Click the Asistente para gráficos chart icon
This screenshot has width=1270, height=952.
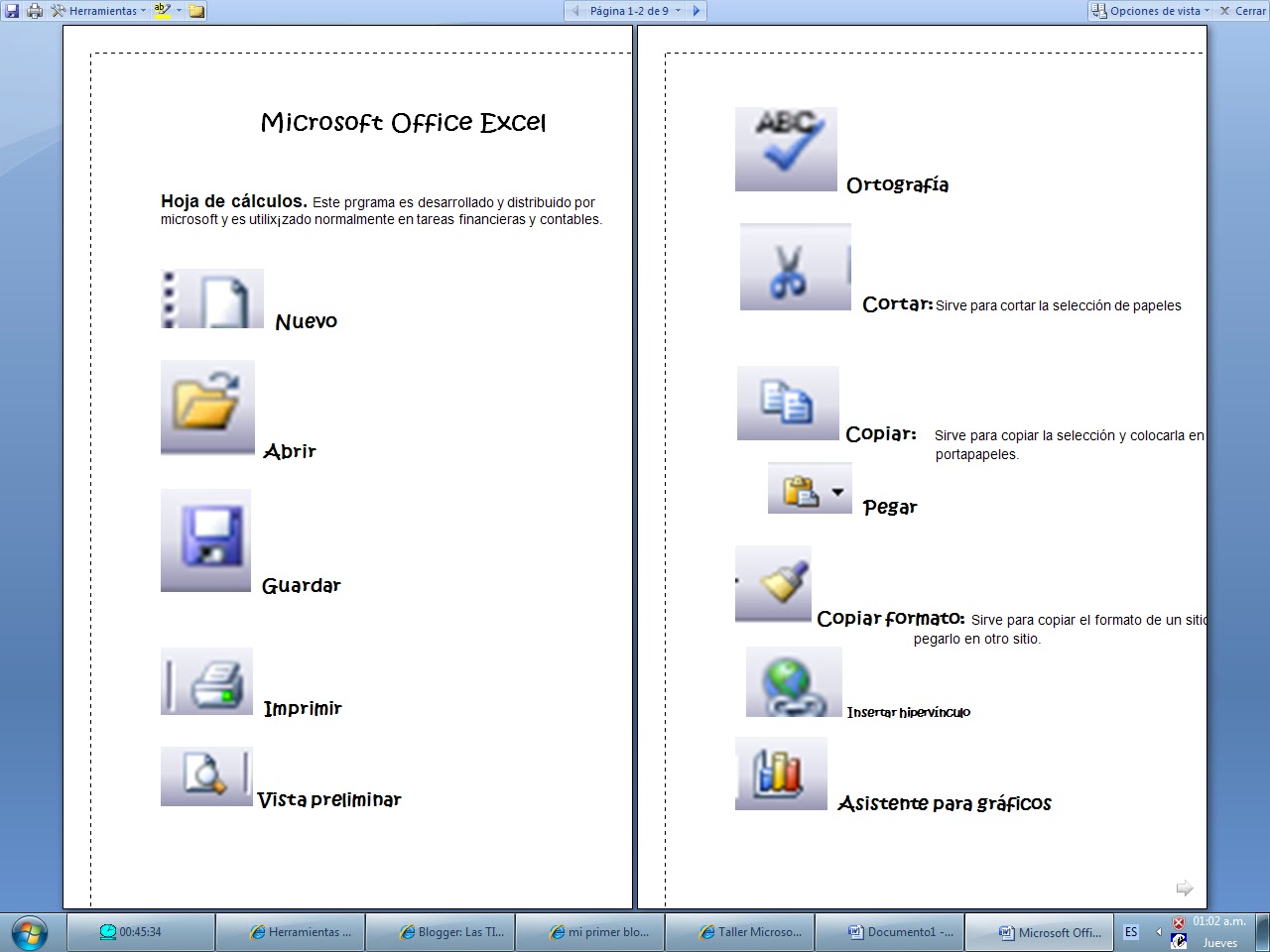pos(781,773)
